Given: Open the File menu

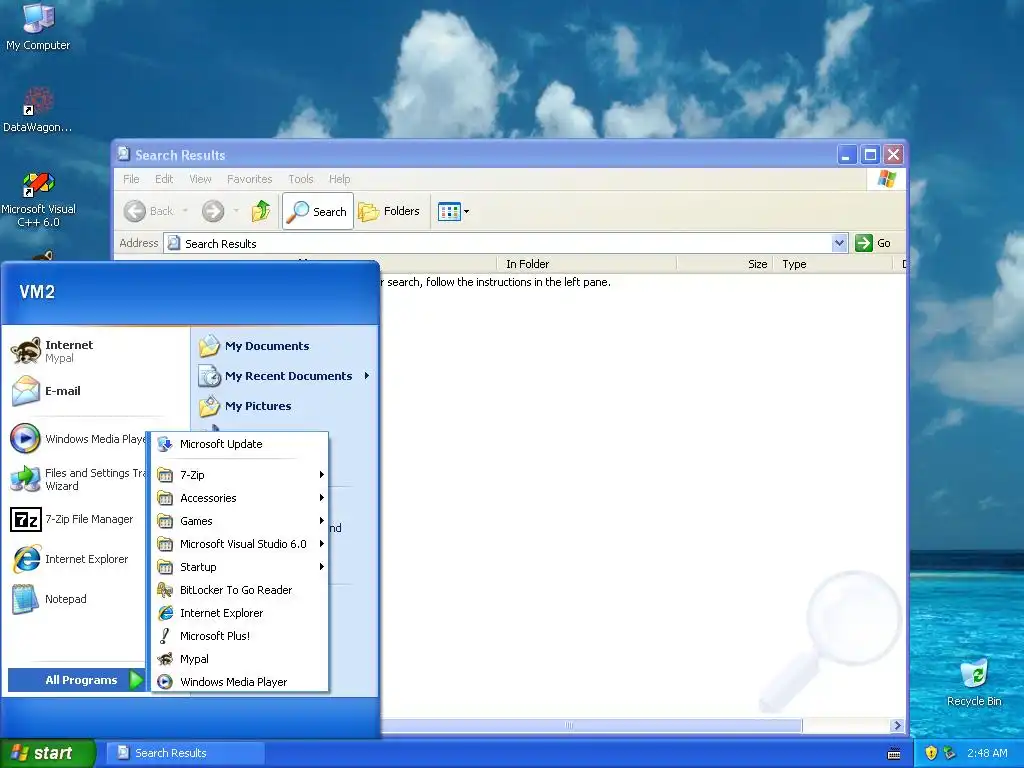Looking at the screenshot, I should 131,179.
